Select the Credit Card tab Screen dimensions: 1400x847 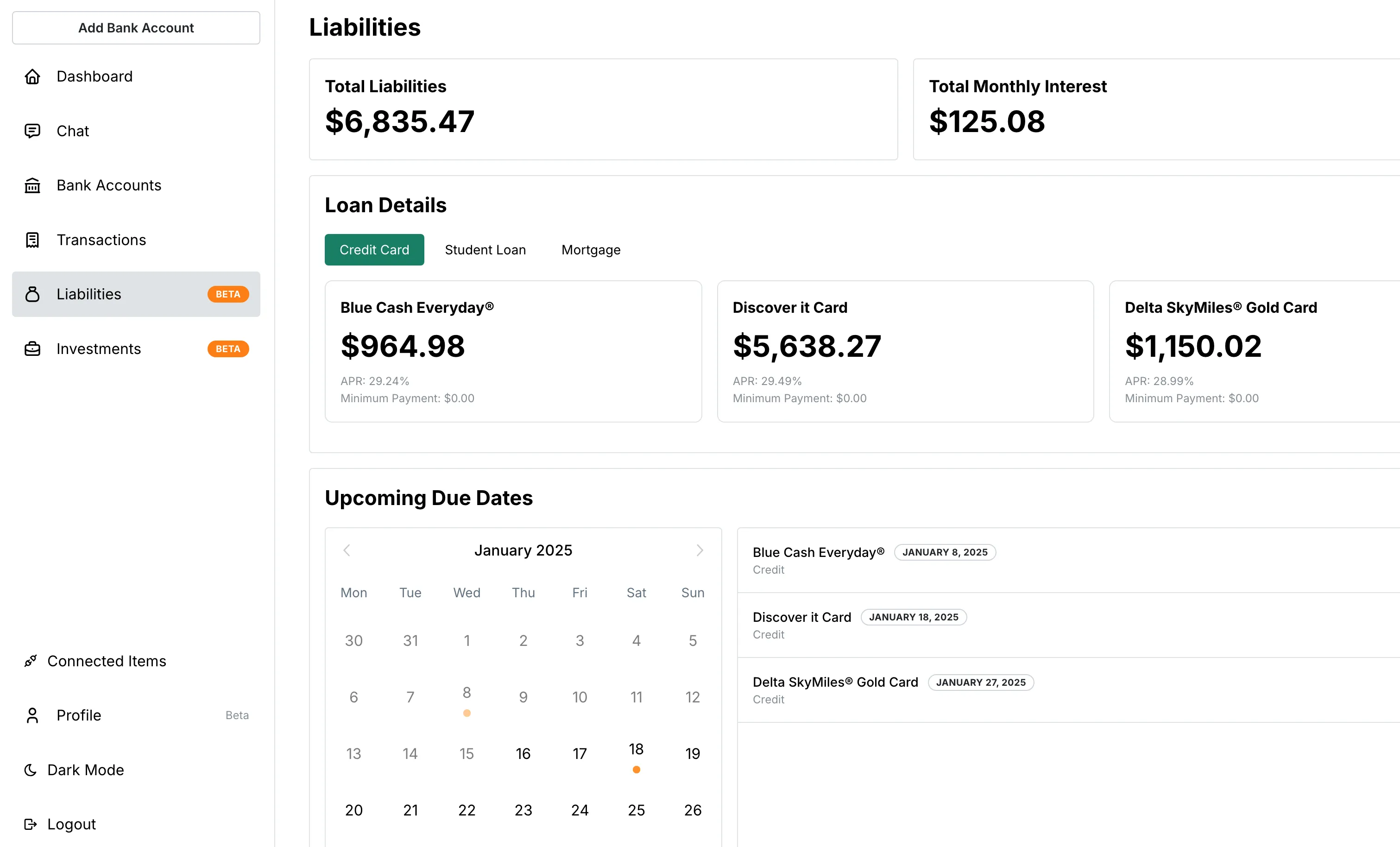pos(374,250)
